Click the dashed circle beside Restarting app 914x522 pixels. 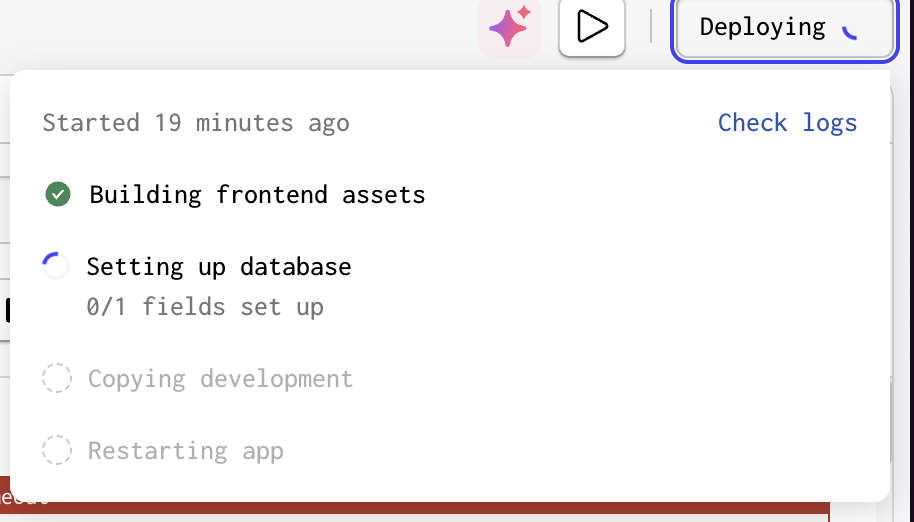coord(56,451)
